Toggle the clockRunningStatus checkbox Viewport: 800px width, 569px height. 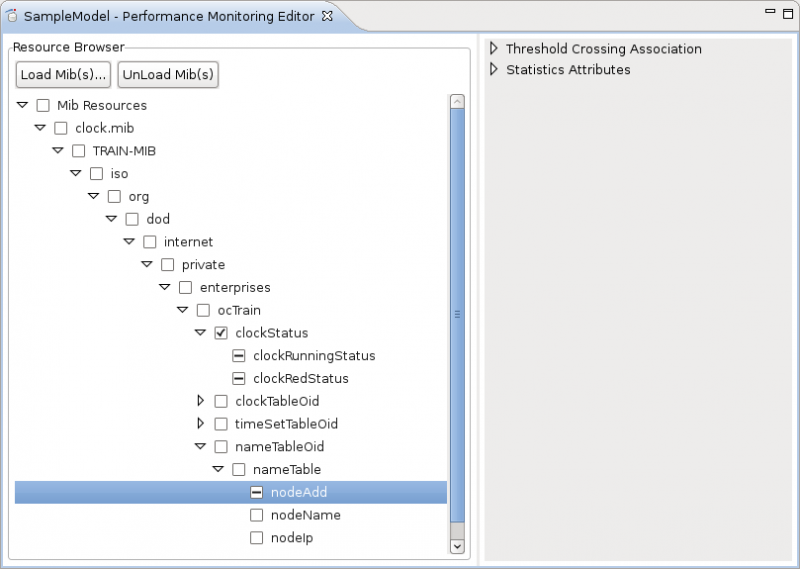239,356
